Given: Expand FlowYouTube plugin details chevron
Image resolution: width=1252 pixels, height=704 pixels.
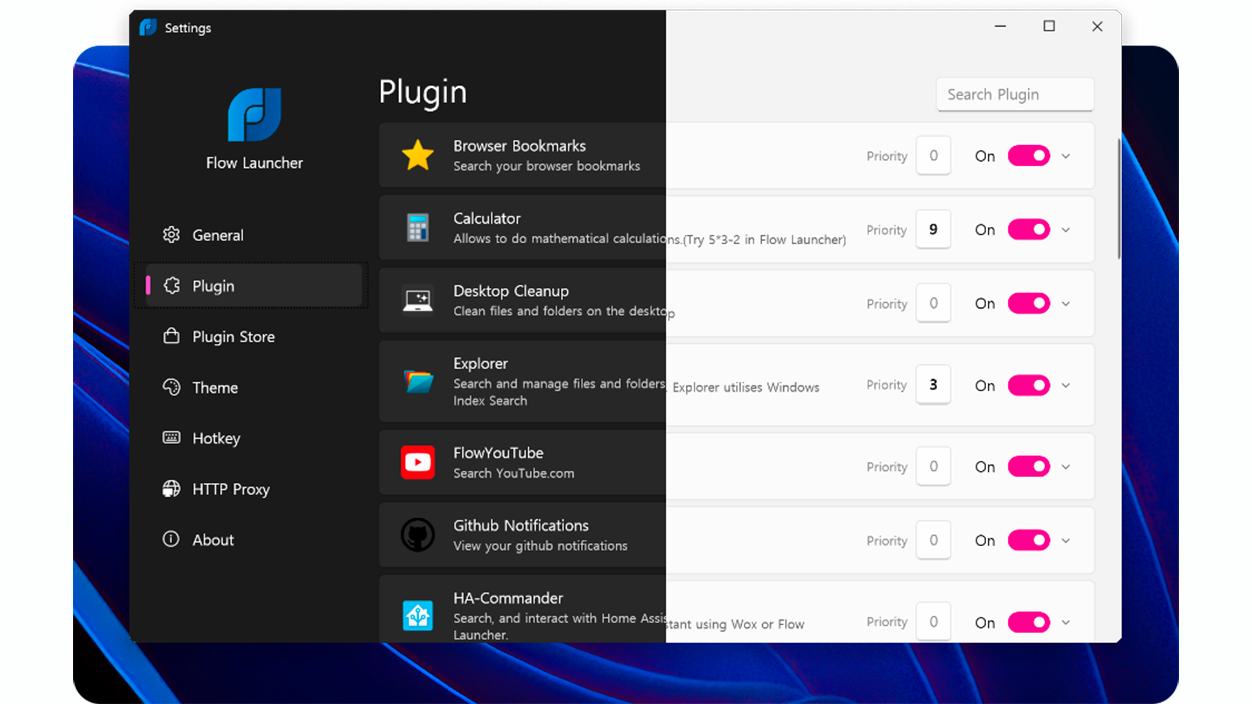Looking at the screenshot, I should (1066, 466).
